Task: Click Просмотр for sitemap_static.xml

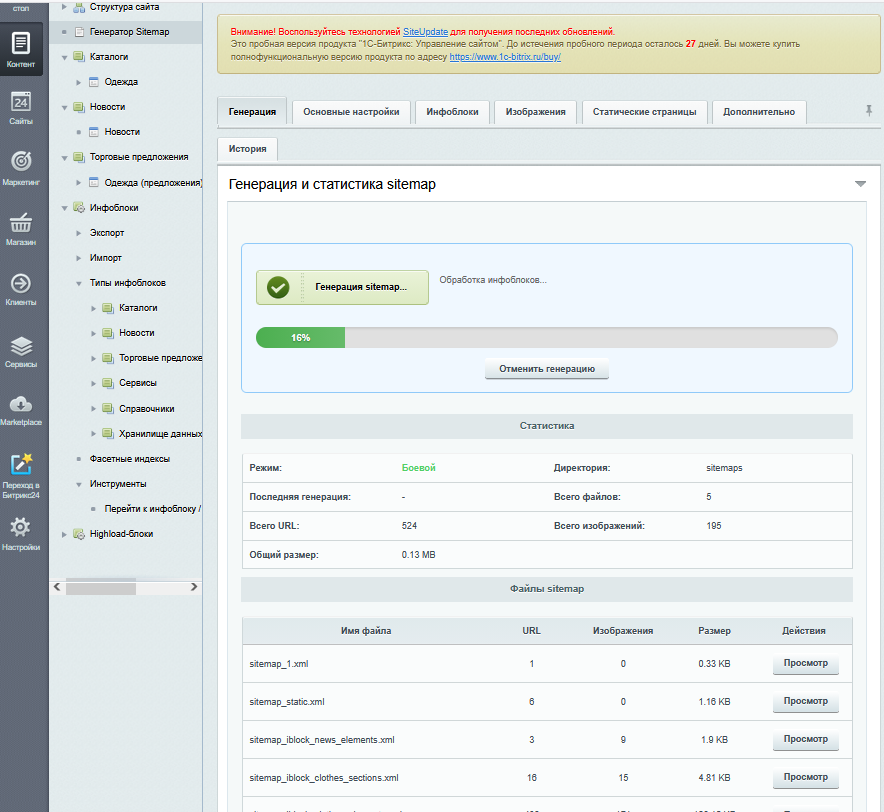Action: pyautogui.click(x=805, y=702)
